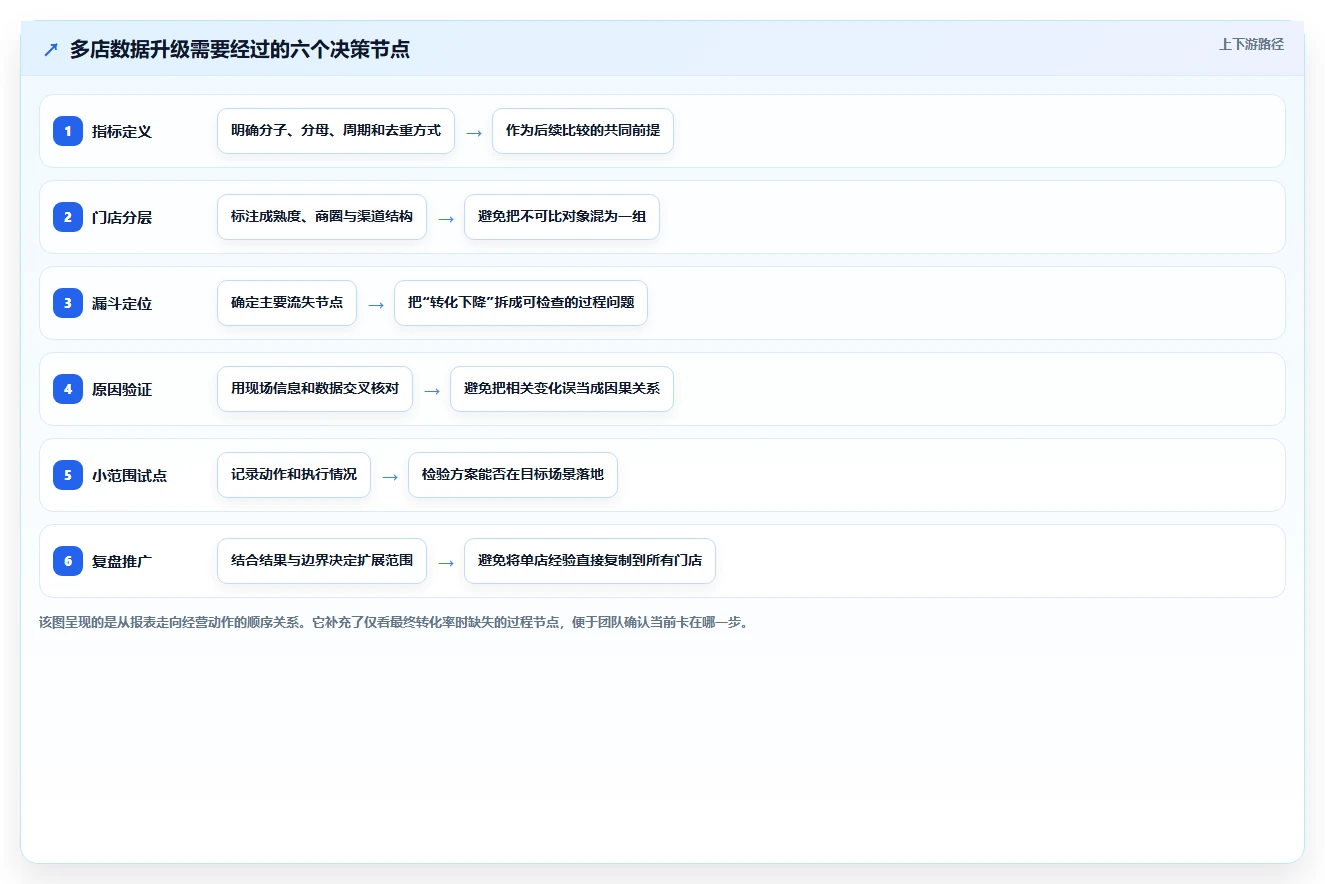Click the 上下游路径 label in header
Viewport: 1325px width, 884px height.
pos(1251,45)
